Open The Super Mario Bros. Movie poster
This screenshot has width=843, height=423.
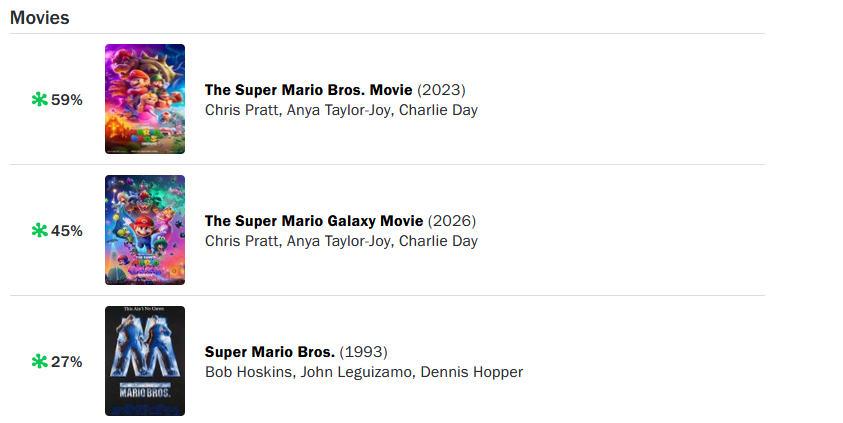click(145, 99)
